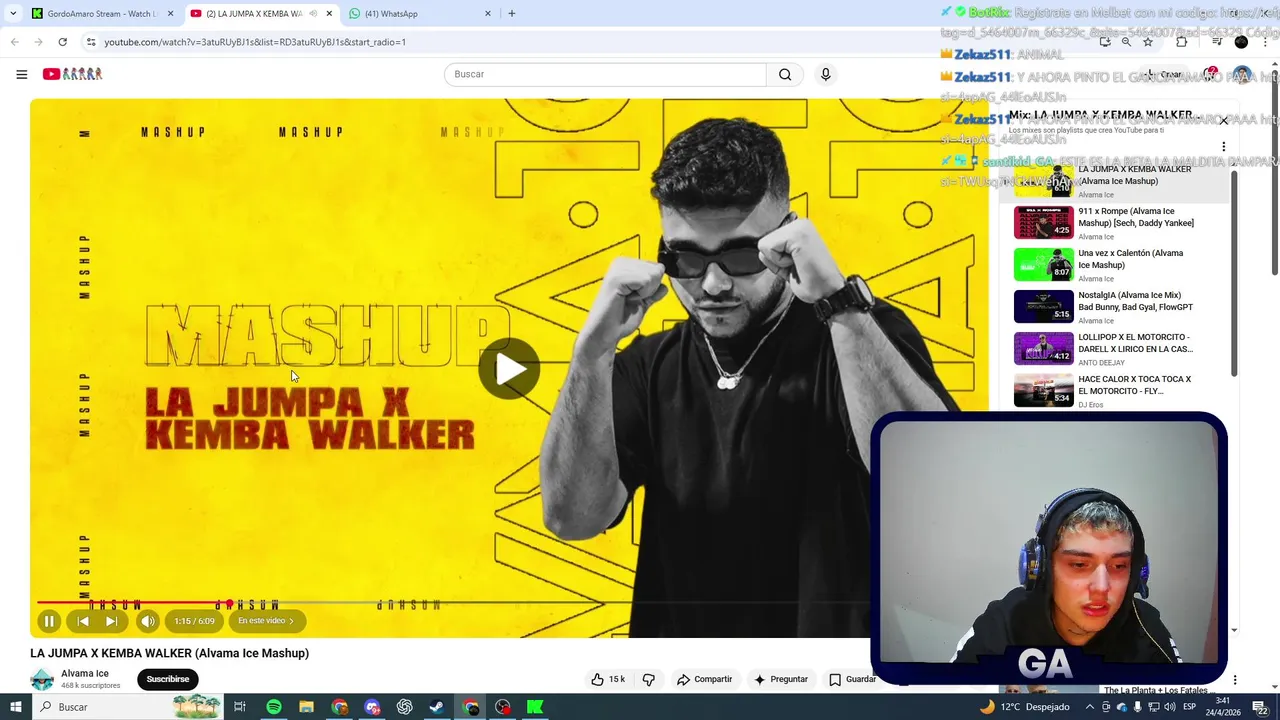This screenshot has width=1280, height=720.
Task: Click the search magnifier button
Action: click(x=785, y=74)
